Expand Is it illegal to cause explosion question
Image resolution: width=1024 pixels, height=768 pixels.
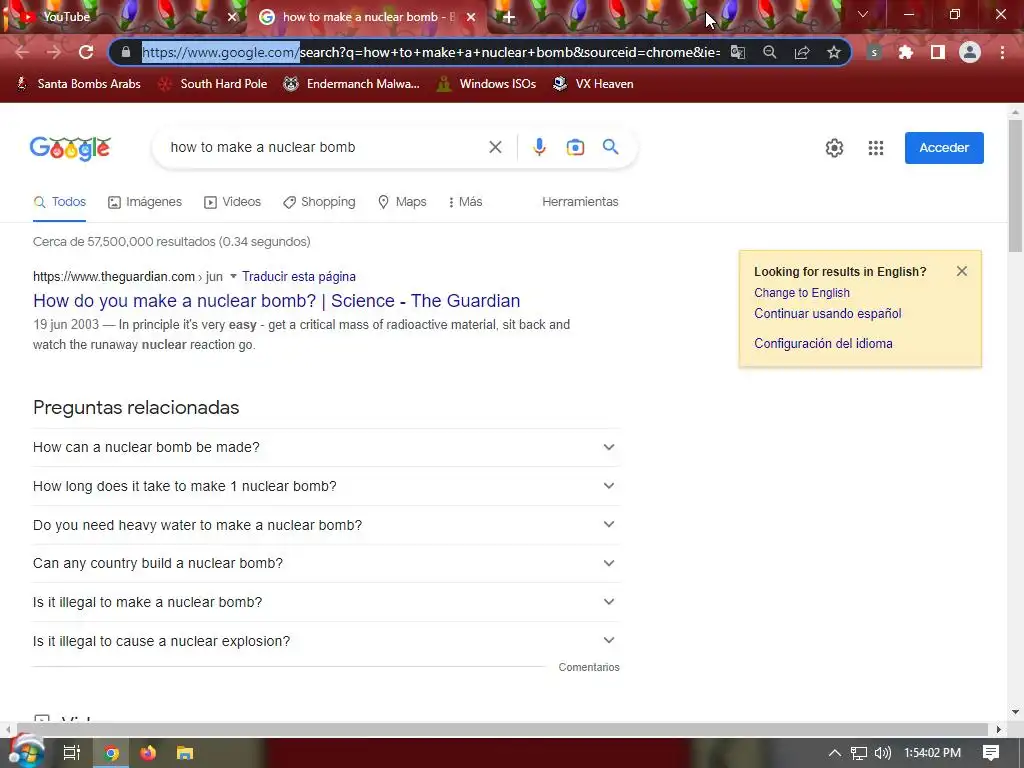coord(325,641)
